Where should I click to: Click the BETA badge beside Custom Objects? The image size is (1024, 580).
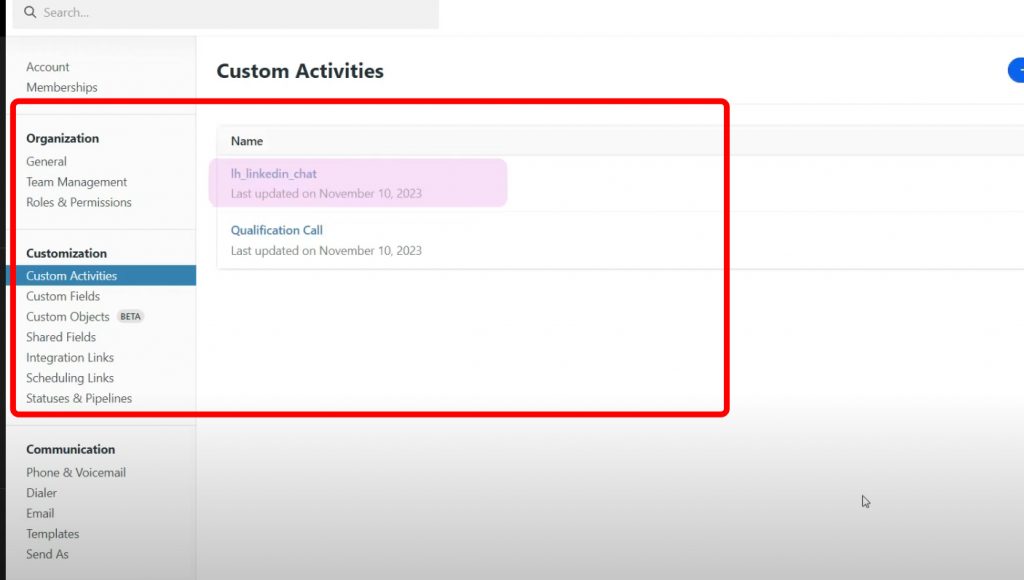[129, 316]
